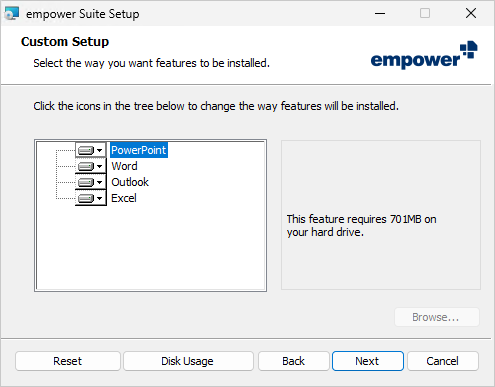
Task: Click the 'This feature requires 701MB' text
Action: (x=361, y=225)
